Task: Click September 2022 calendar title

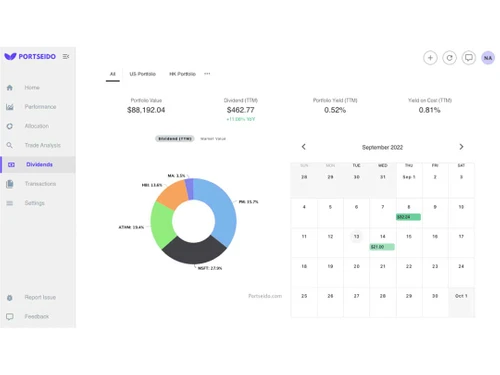Action: [382, 147]
